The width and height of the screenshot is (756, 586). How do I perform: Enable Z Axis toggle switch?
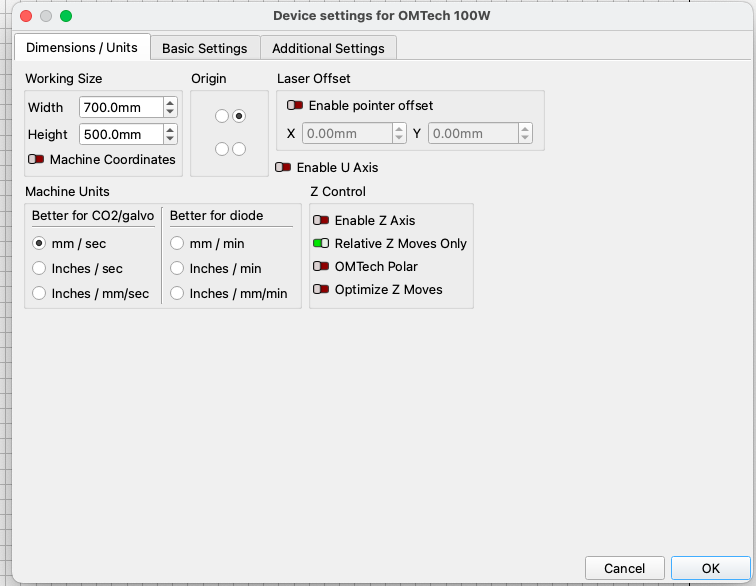[321, 220]
